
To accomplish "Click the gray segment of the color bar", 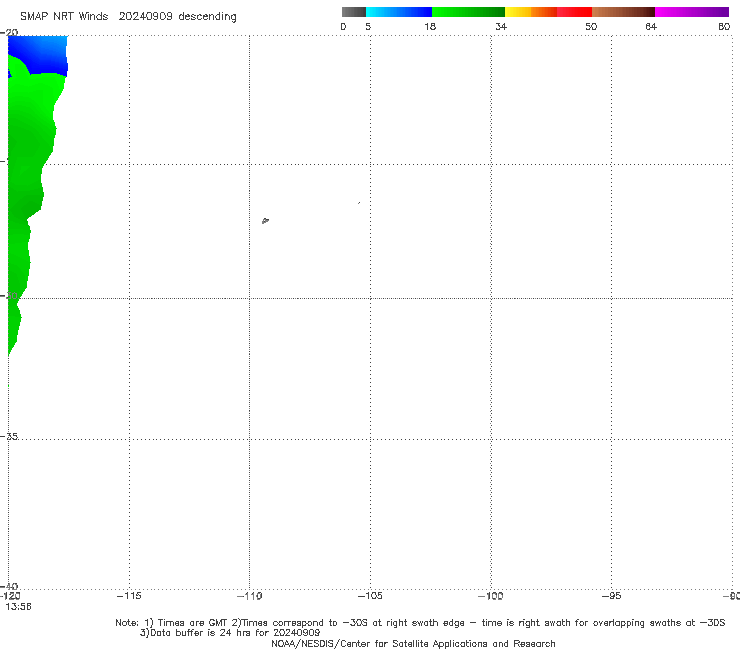I will click(354, 12).
